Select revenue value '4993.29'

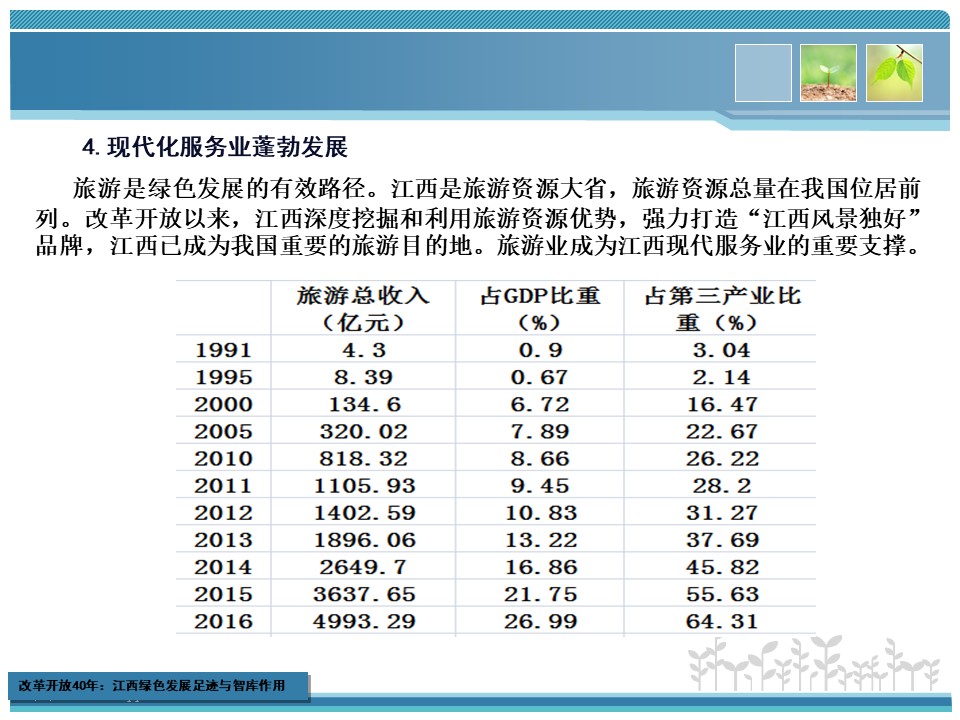[365, 621]
